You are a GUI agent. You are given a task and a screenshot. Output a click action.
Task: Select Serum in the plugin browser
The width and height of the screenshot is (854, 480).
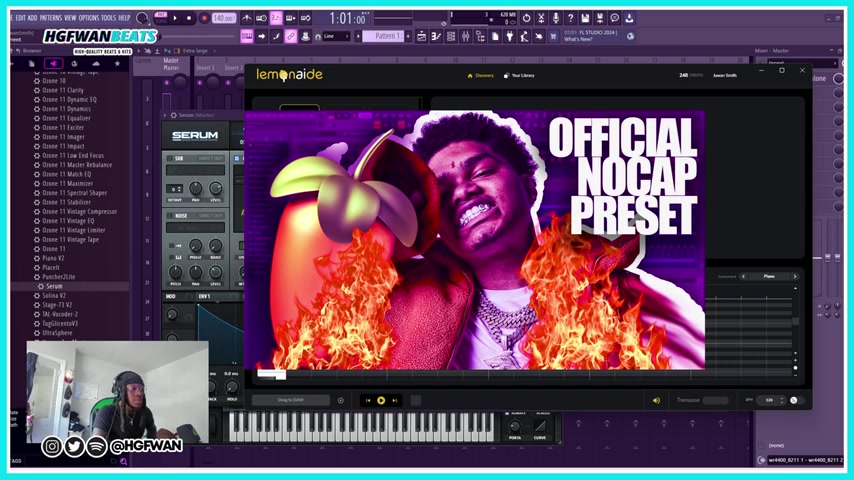53,286
